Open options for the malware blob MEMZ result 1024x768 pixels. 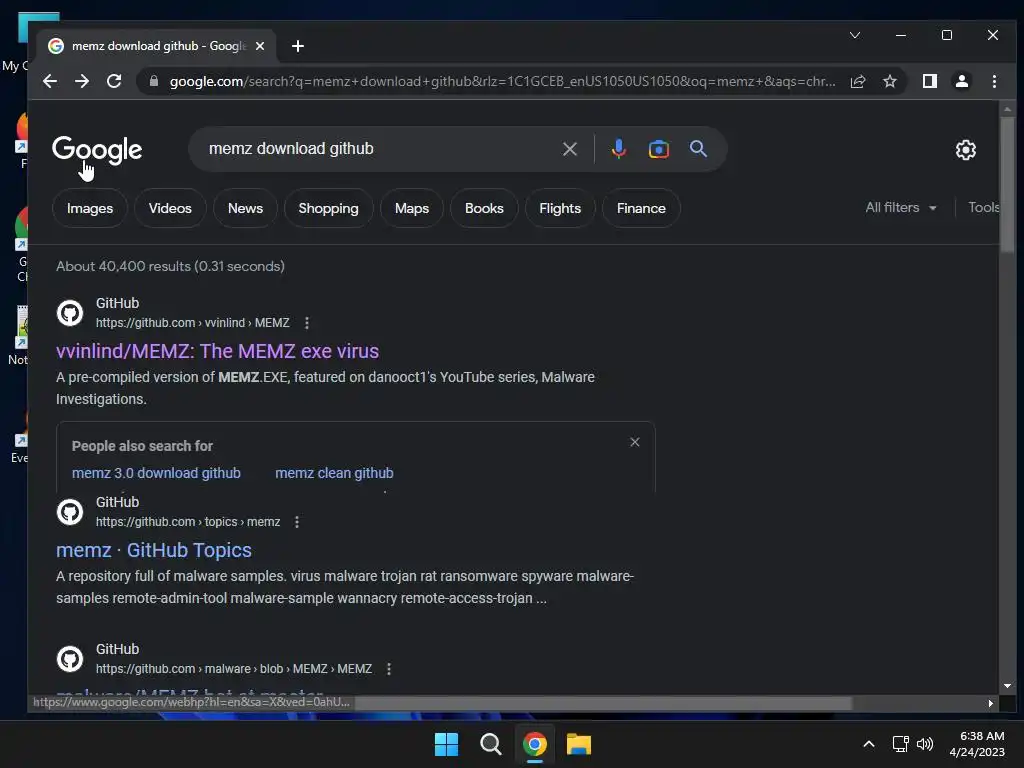[389, 669]
